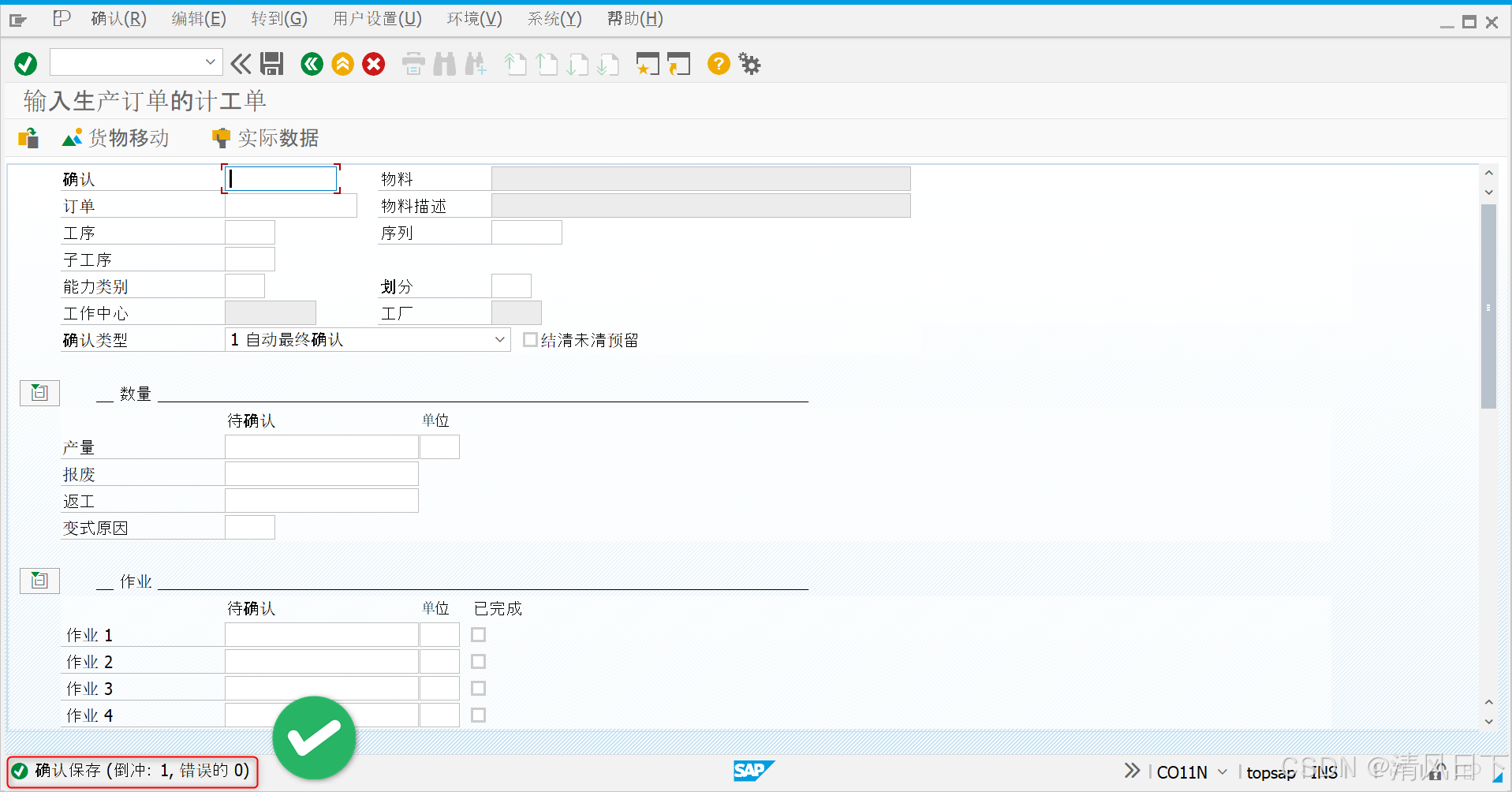
Task: Enable the 结清未清预留 checkbox
Action: point(530,339)
